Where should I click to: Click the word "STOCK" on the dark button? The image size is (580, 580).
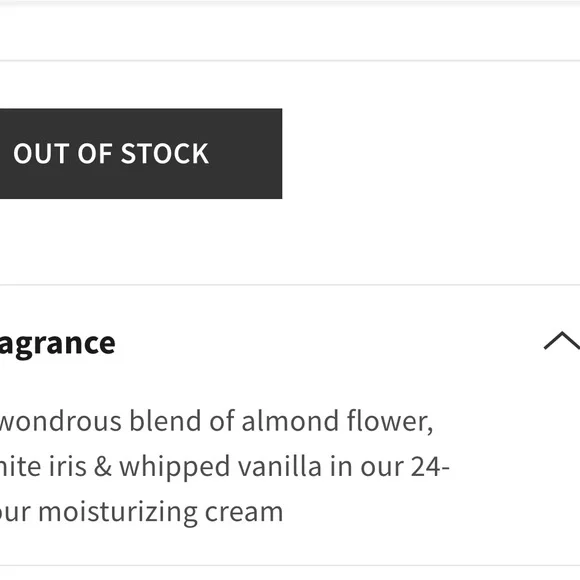pos(165,154)
